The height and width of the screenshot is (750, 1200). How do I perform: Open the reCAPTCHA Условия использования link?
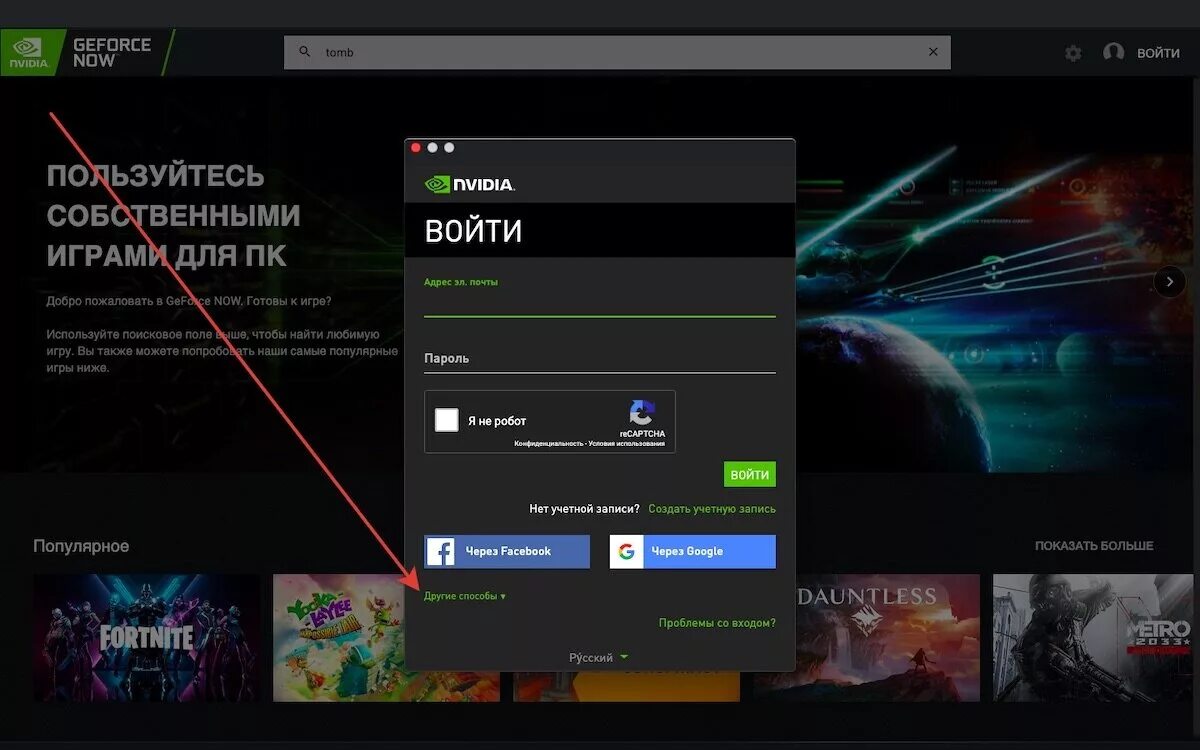[626, 443]
